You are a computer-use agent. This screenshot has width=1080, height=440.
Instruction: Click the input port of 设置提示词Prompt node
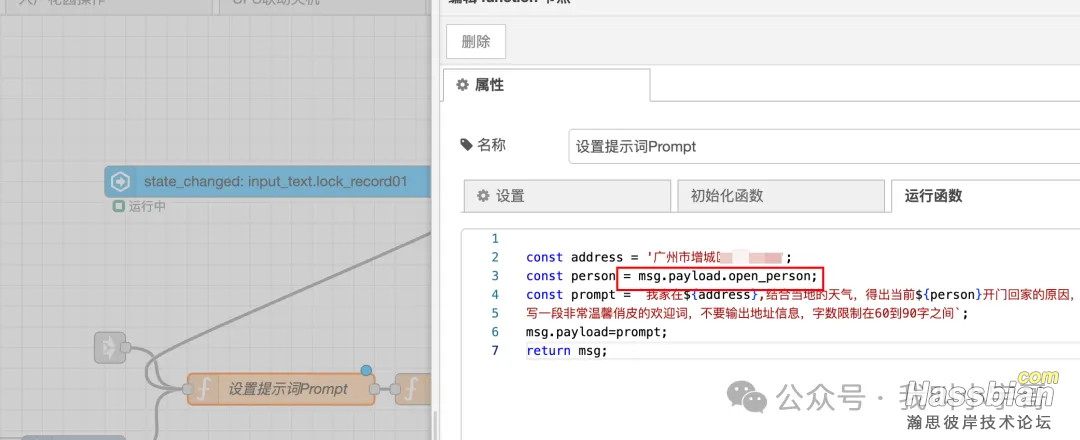coord(186,389)
